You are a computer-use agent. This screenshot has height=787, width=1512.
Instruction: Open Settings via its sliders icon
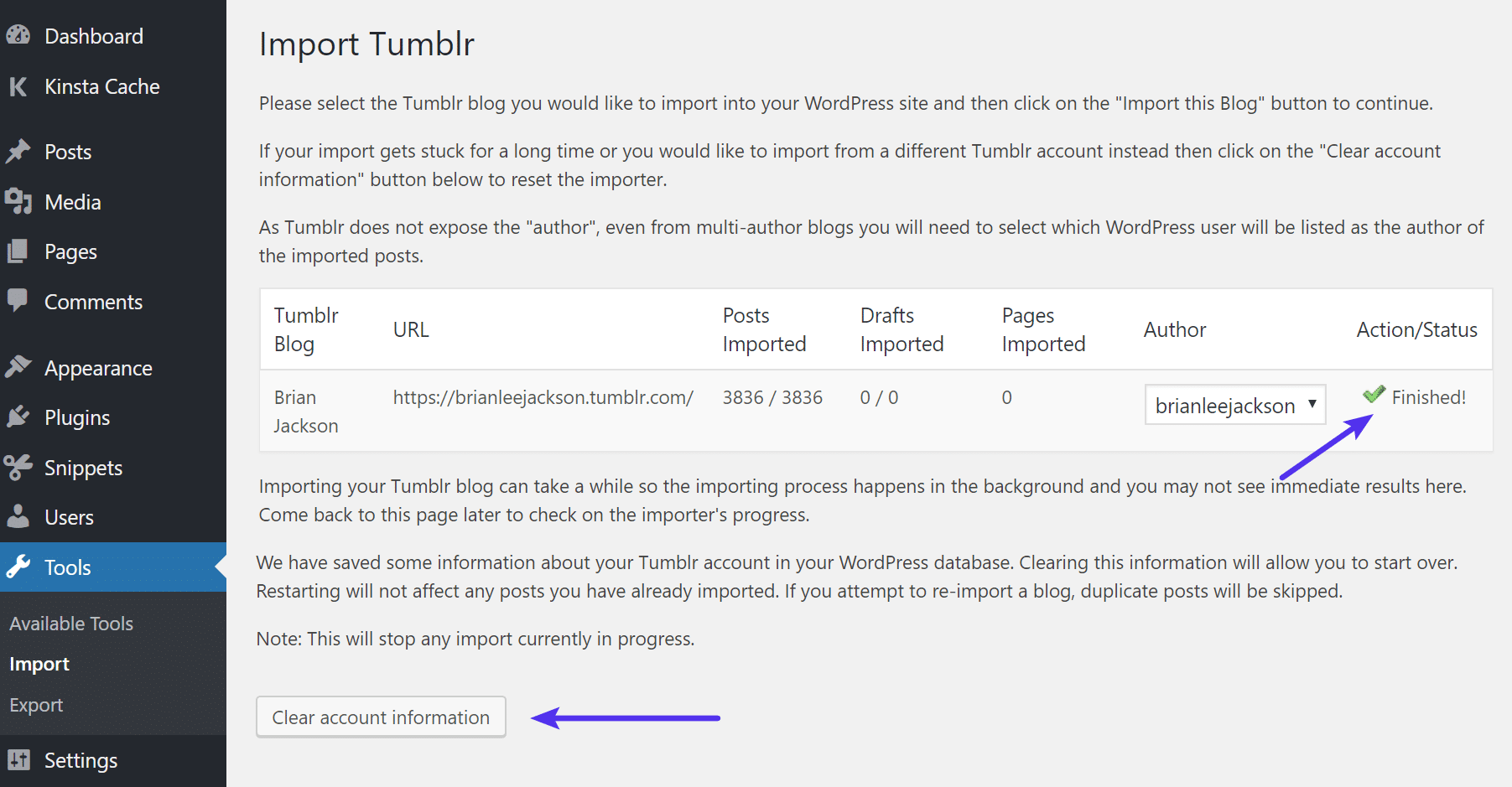(18, 759)
